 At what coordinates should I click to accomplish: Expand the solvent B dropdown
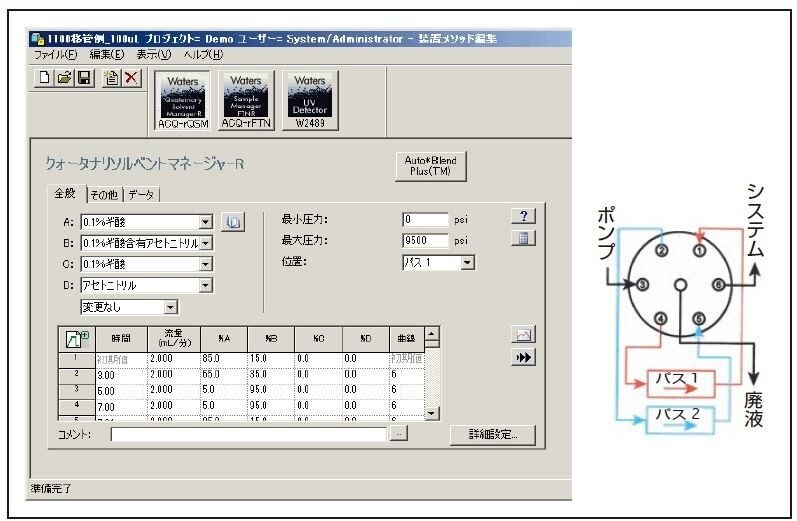click(205, 243)
